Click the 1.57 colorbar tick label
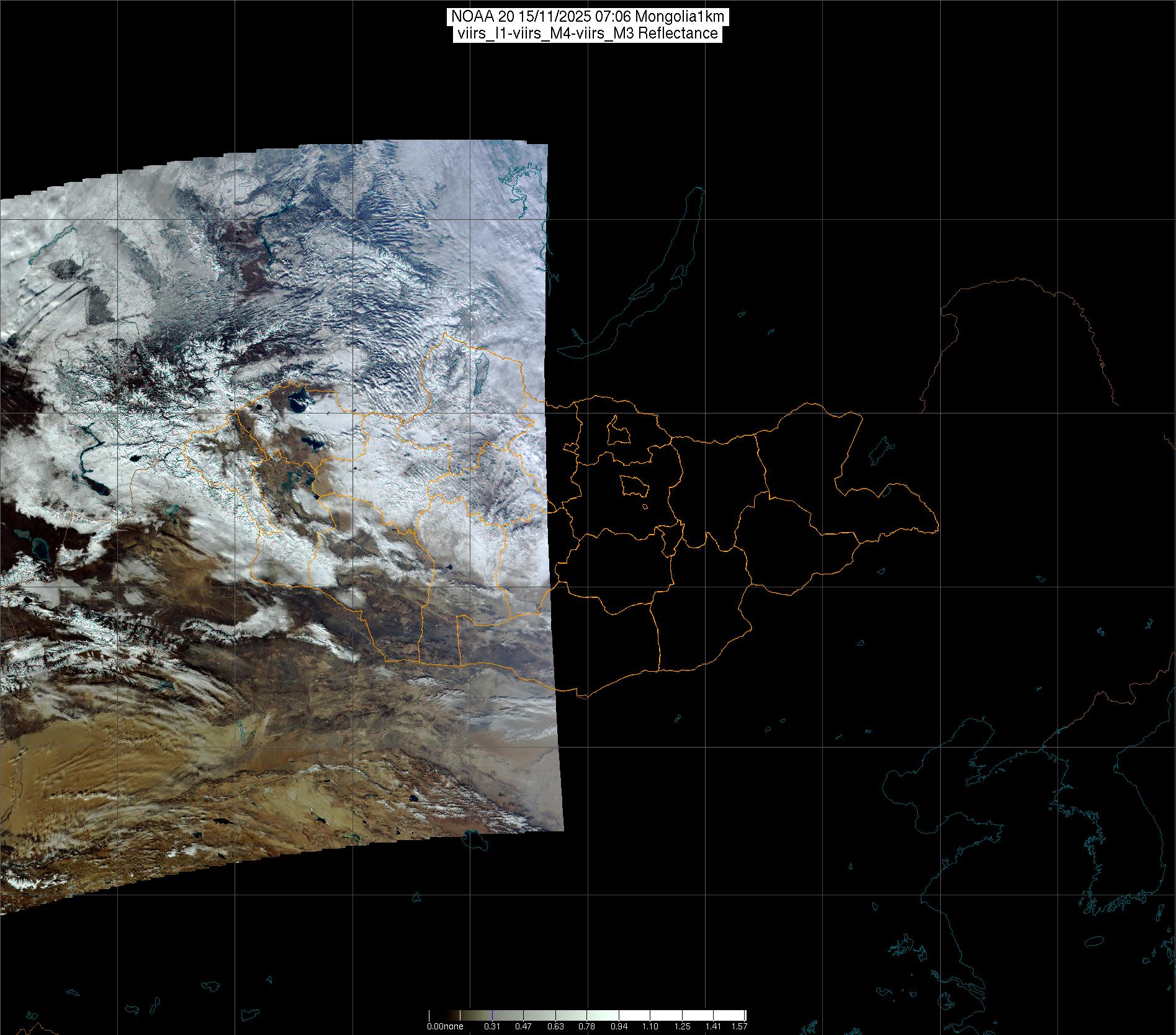The height and width of the screenshot is (1035, 1176). pos(738,1027)
